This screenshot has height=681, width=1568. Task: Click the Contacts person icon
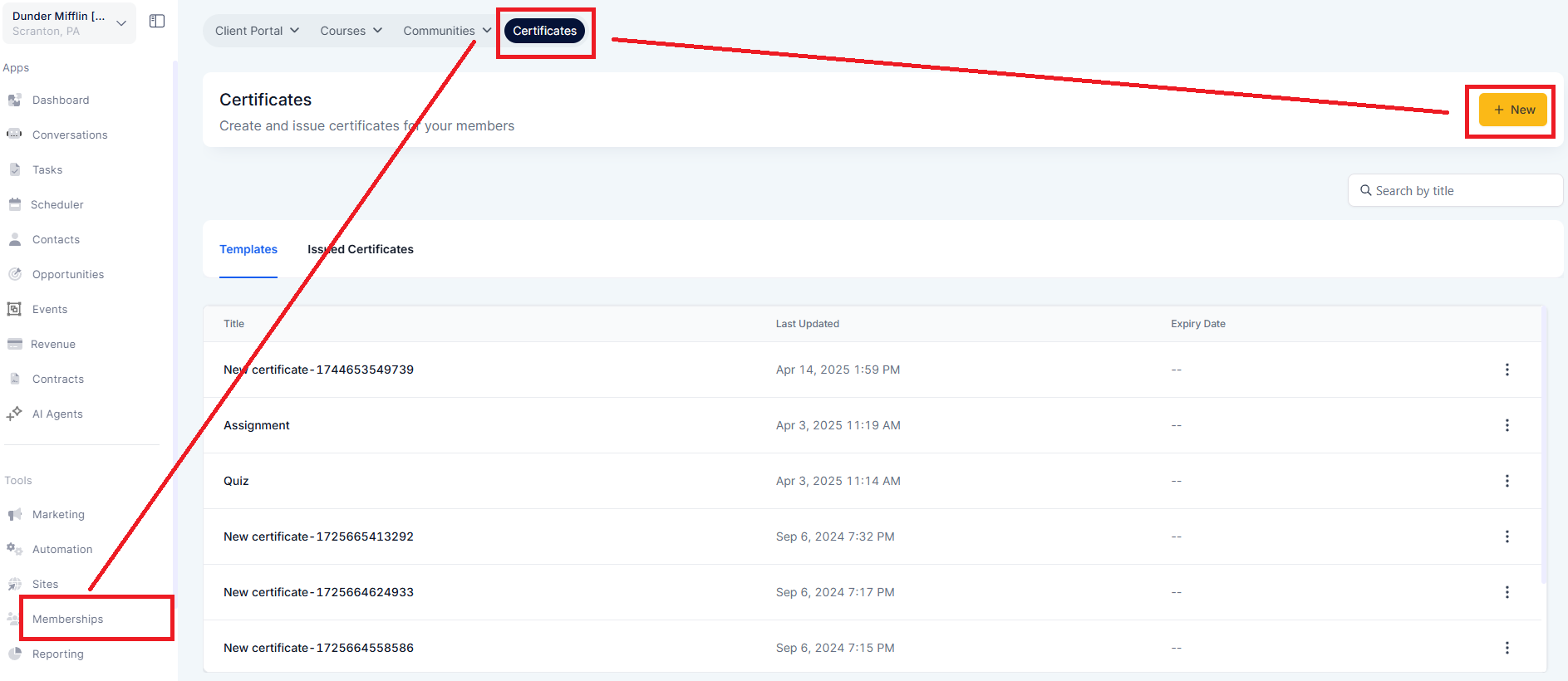(15, 239)
